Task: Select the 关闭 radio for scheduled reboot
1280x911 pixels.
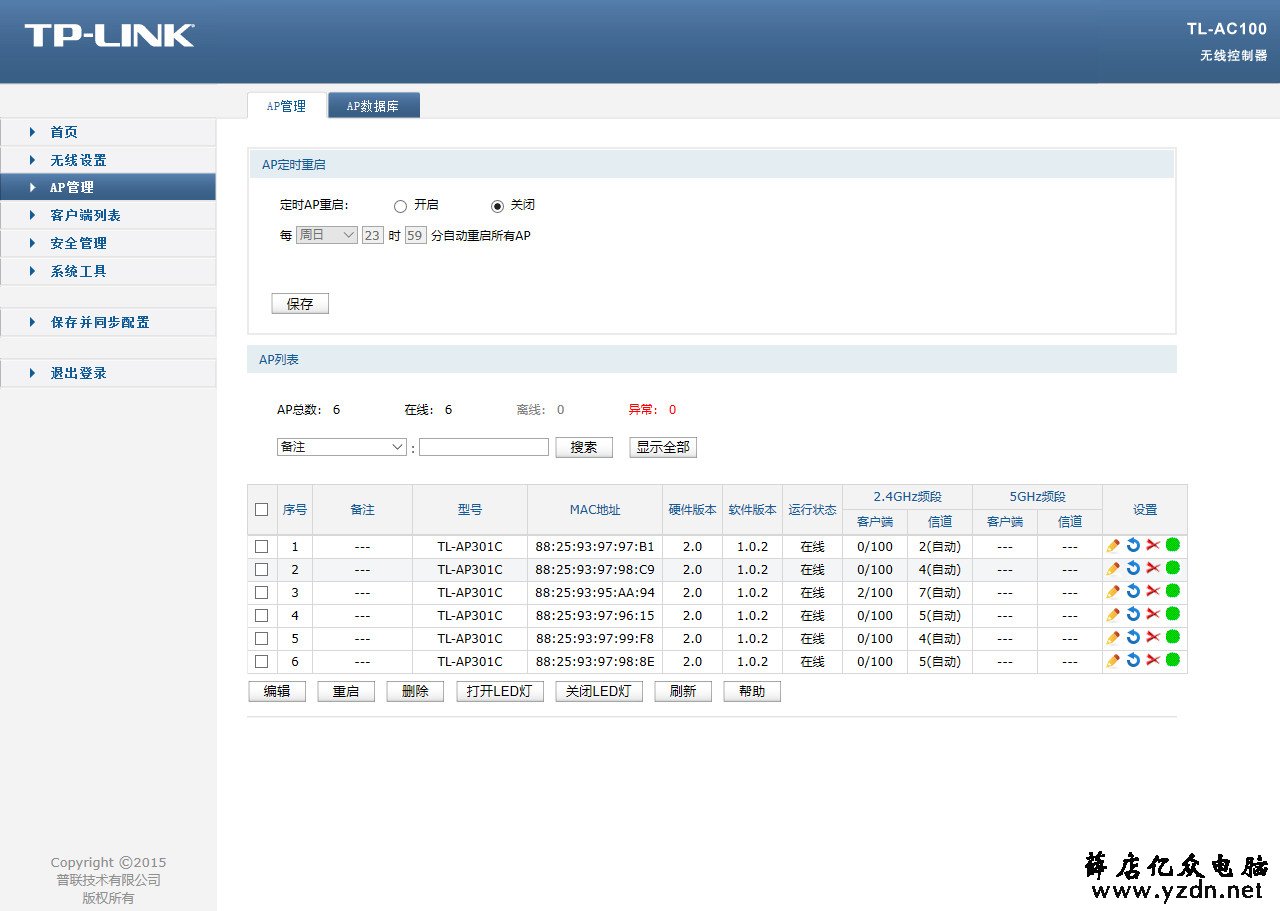Action: point(497,206)
